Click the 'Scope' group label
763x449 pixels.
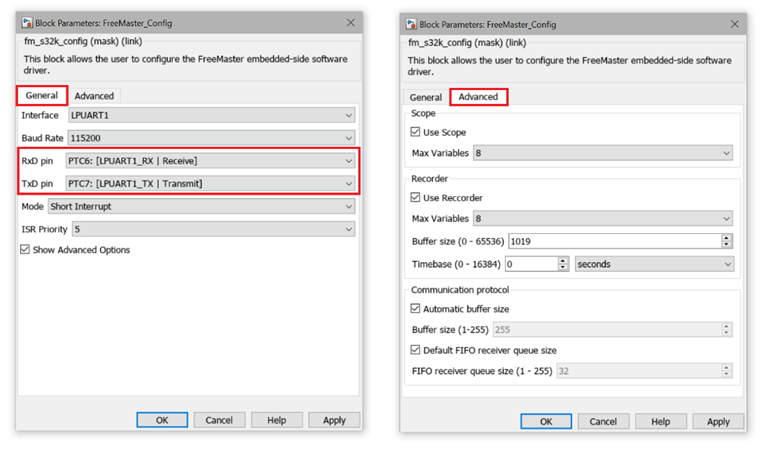pyautogui.click(x=423, y=113)
